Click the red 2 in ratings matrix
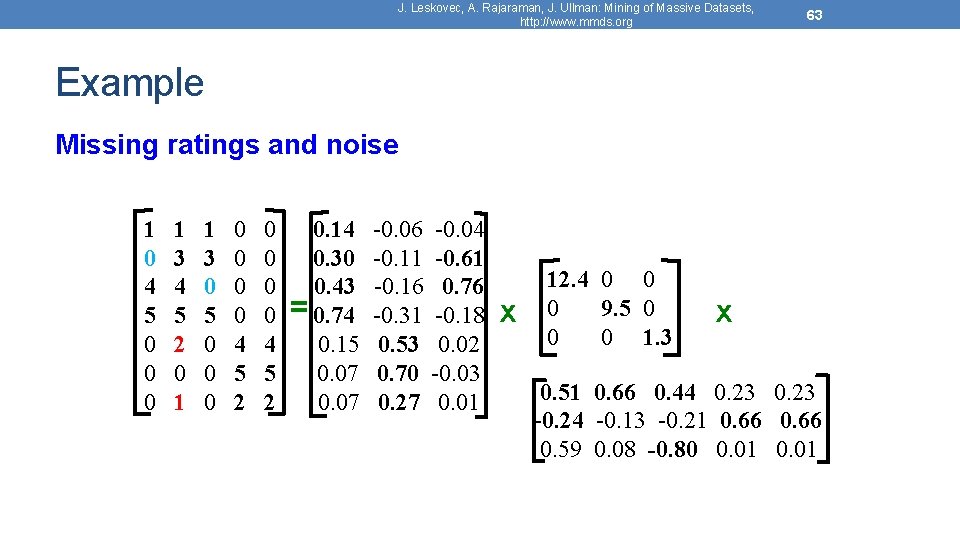 pos(179,344)
